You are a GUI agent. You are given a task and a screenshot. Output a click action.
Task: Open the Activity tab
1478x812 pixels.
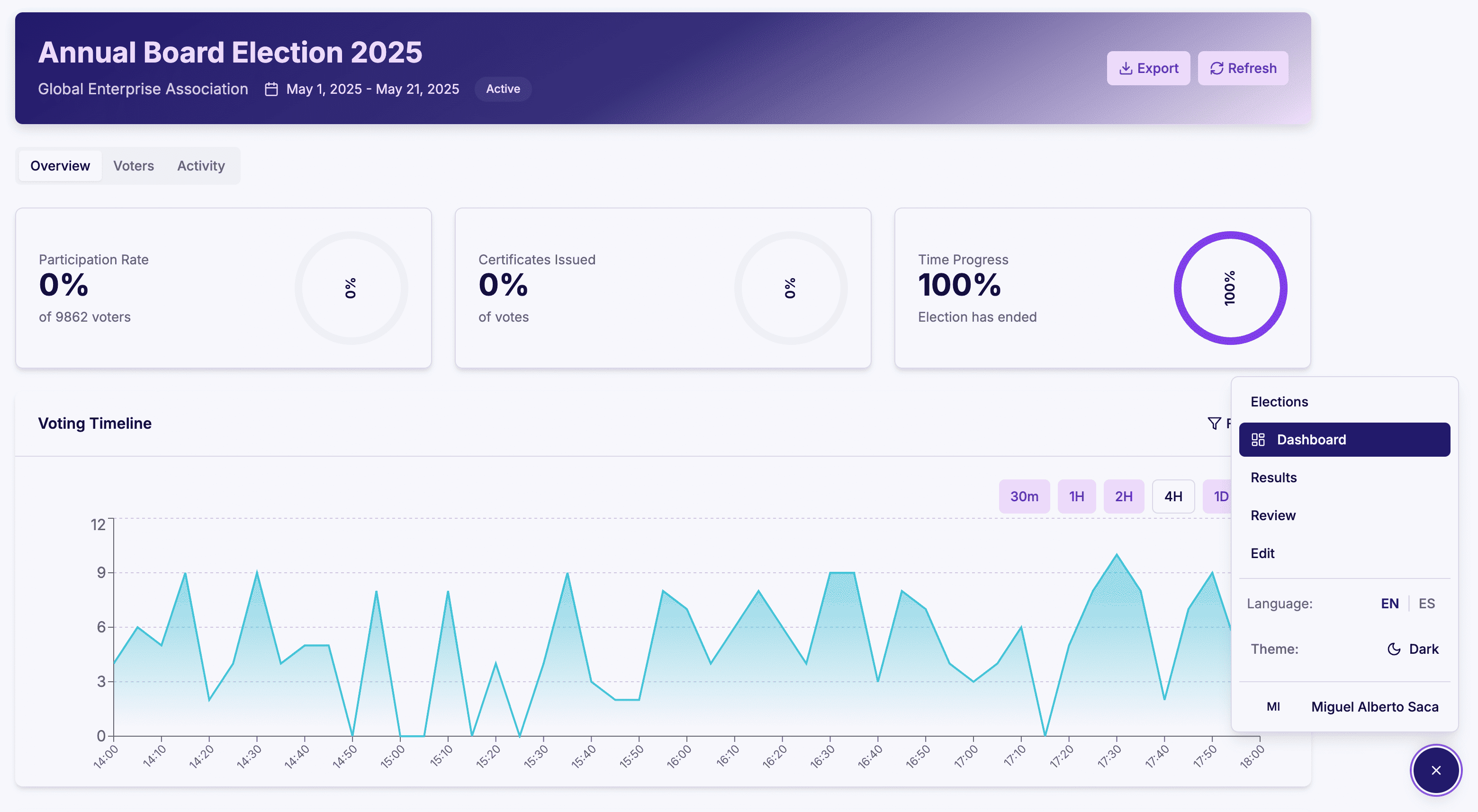coord(200,166)
